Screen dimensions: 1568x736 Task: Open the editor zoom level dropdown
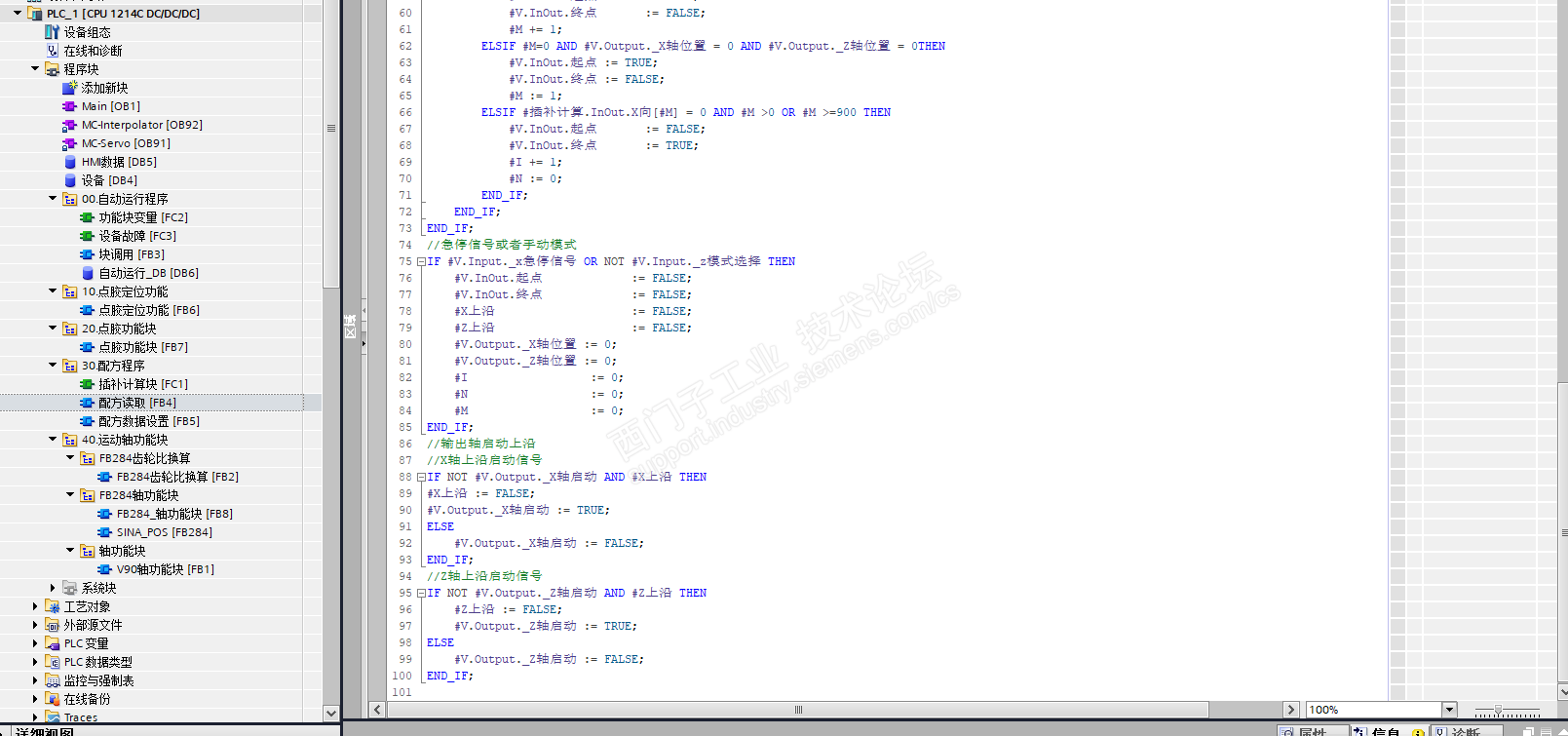[1449, 710]
